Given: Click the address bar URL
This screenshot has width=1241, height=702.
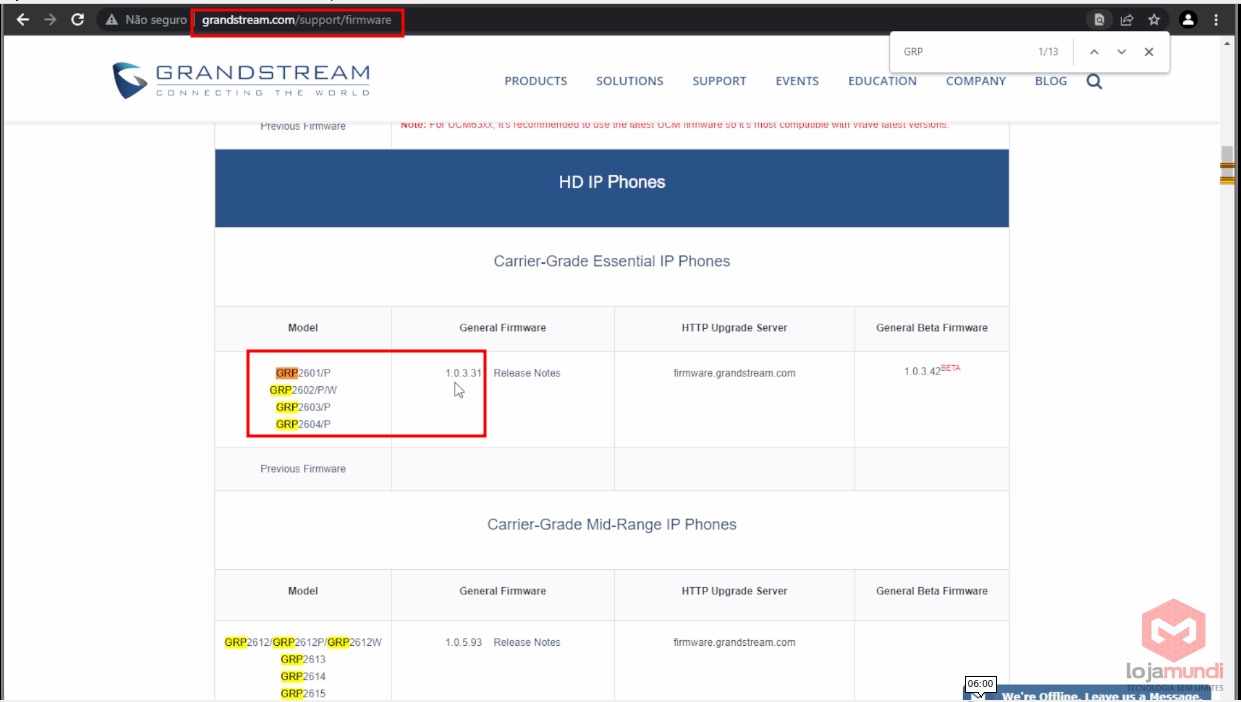Looking at the screenshot, I should coord(297,20).
